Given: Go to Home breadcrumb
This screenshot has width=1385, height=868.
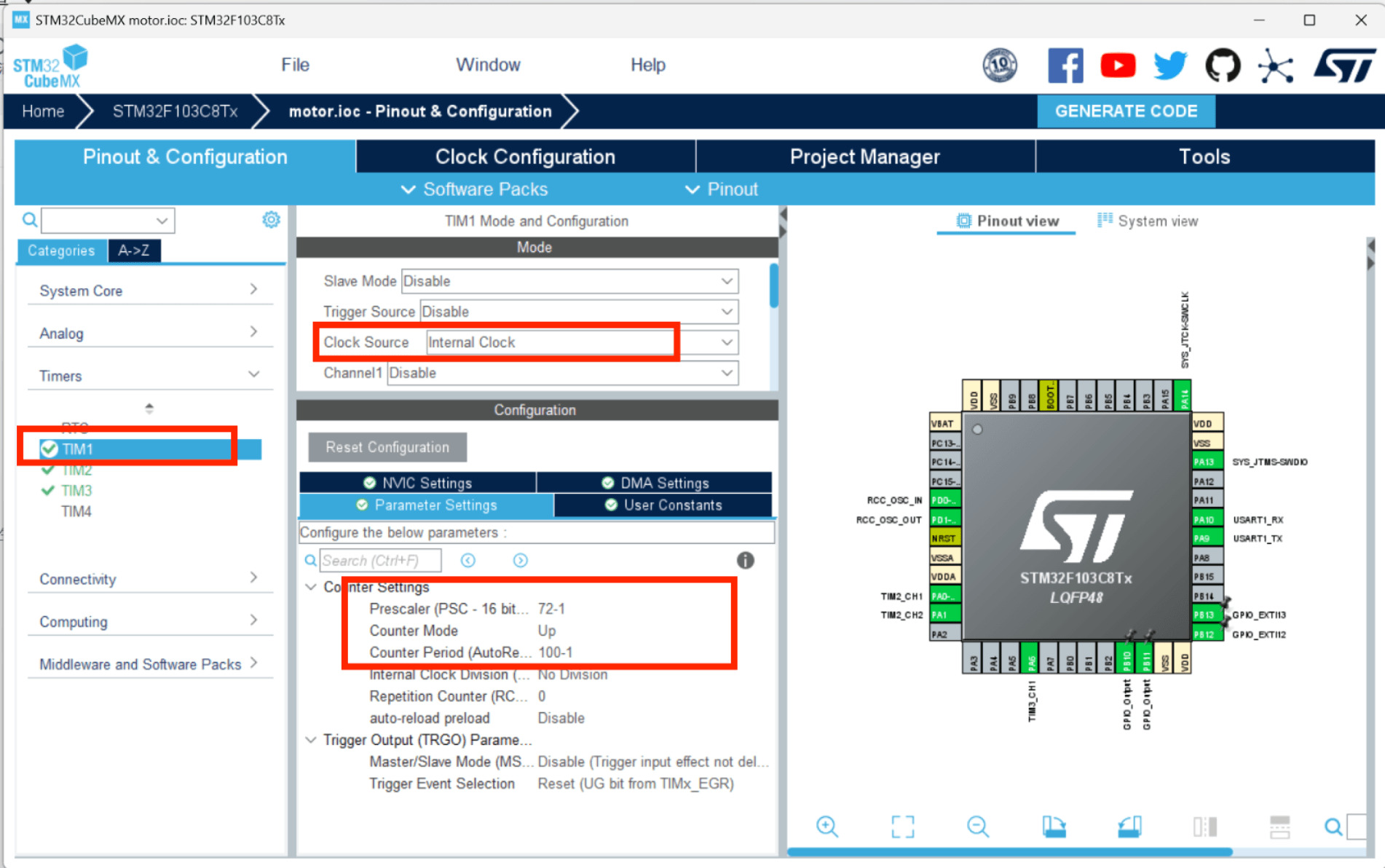Looking at the screenshot, I should point(43,111).
